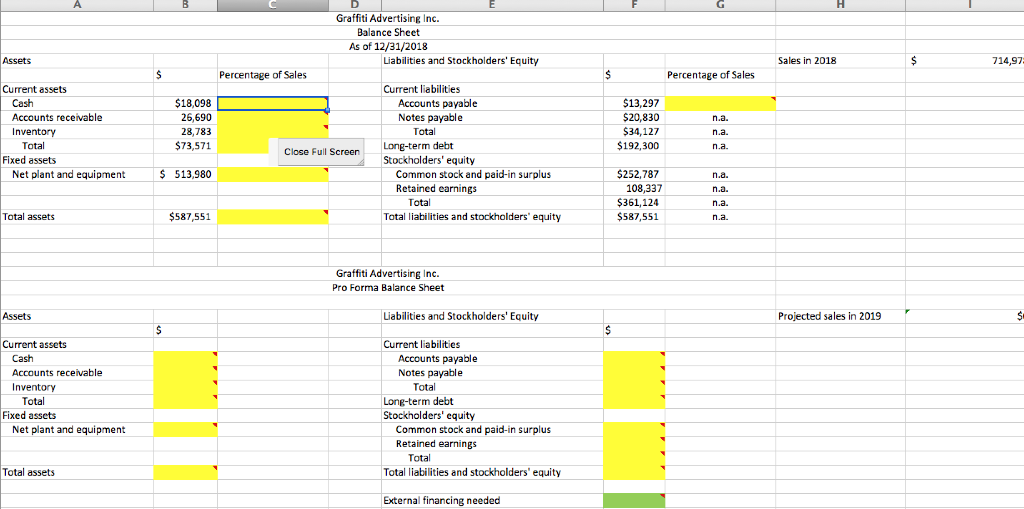This screenshot has height=509, width=1024.
Task: Click the $18,098 cash value cell
Action: [x=185, y=103]
